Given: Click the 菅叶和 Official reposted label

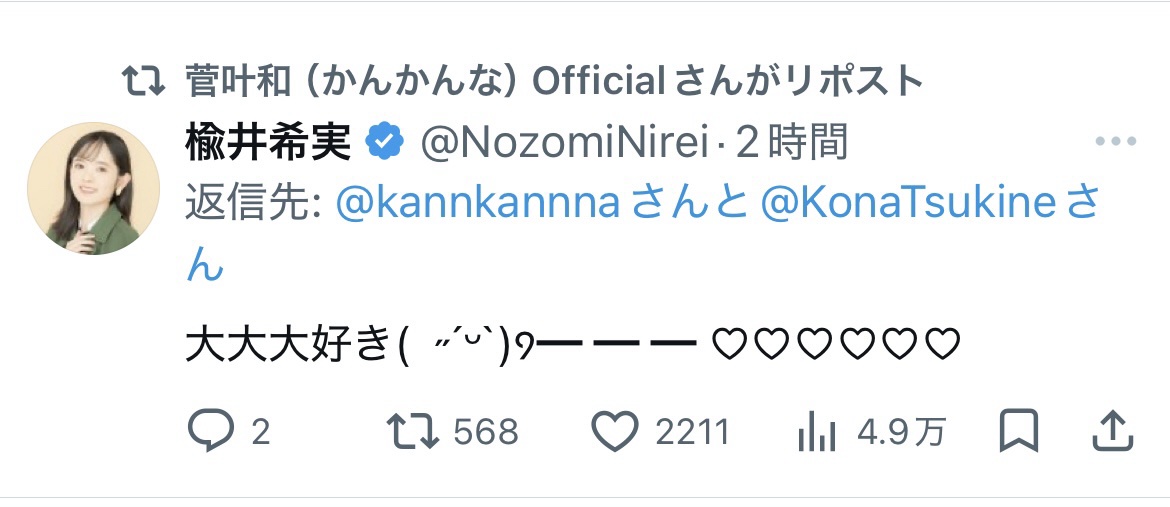Looking at the screenshot, I should [x=554, y=81].
